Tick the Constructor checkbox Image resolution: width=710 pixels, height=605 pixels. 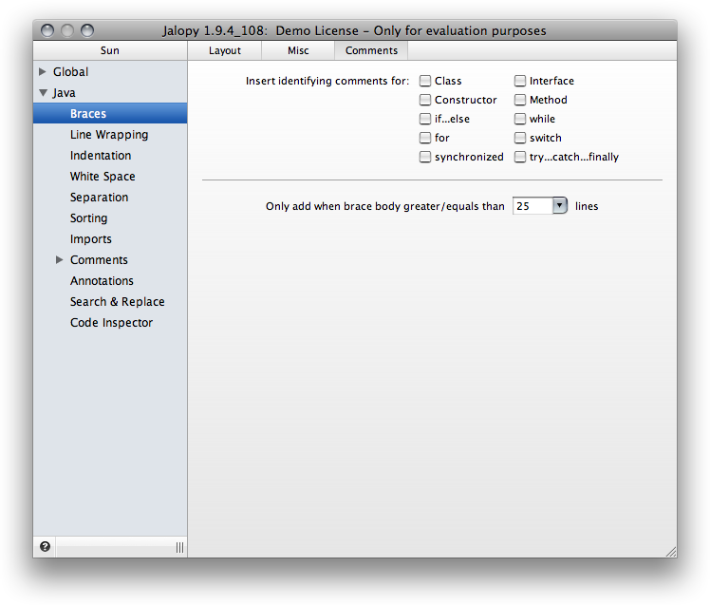[425, 100]
